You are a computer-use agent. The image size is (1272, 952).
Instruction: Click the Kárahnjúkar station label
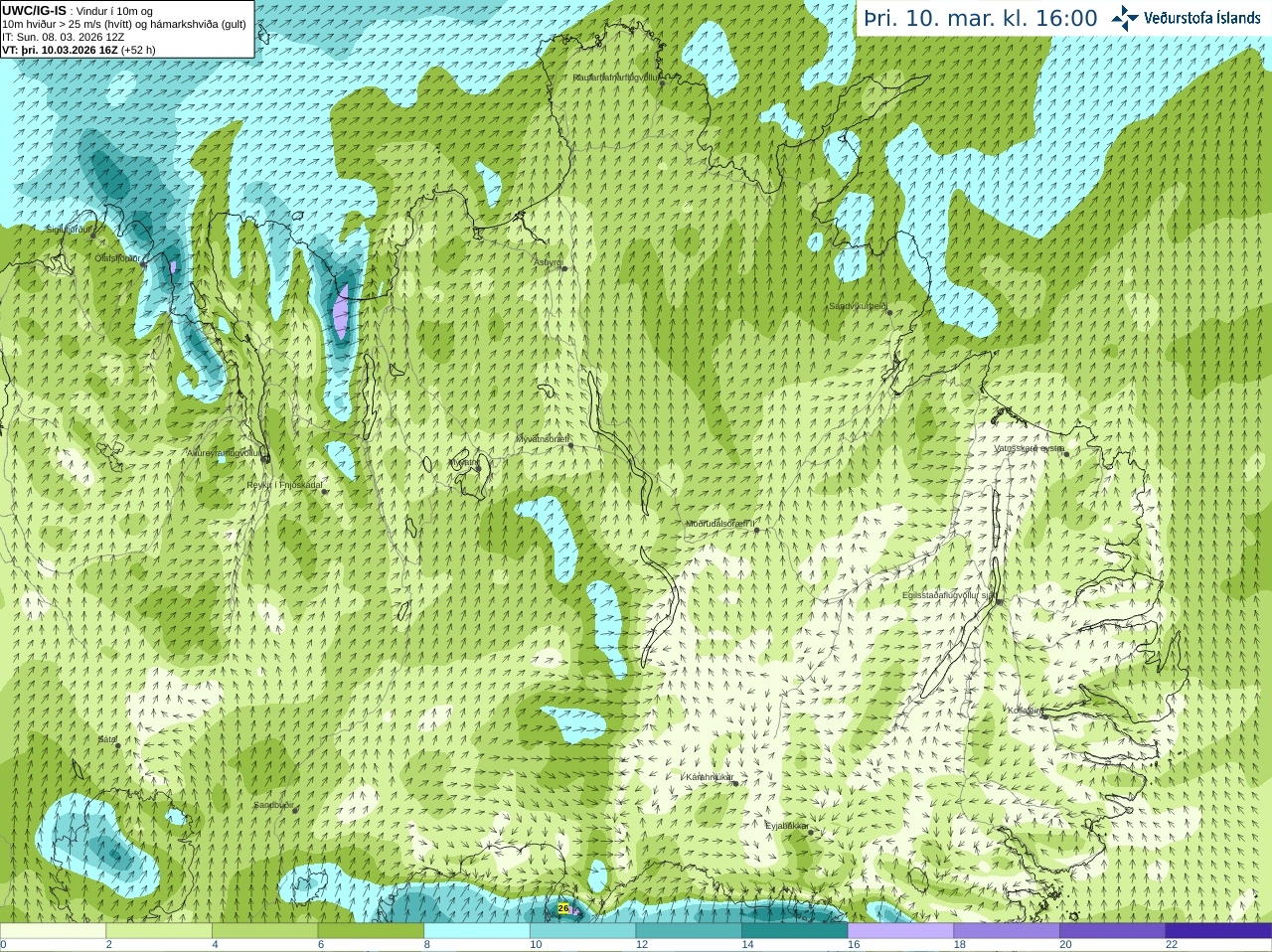coord(710,777)
